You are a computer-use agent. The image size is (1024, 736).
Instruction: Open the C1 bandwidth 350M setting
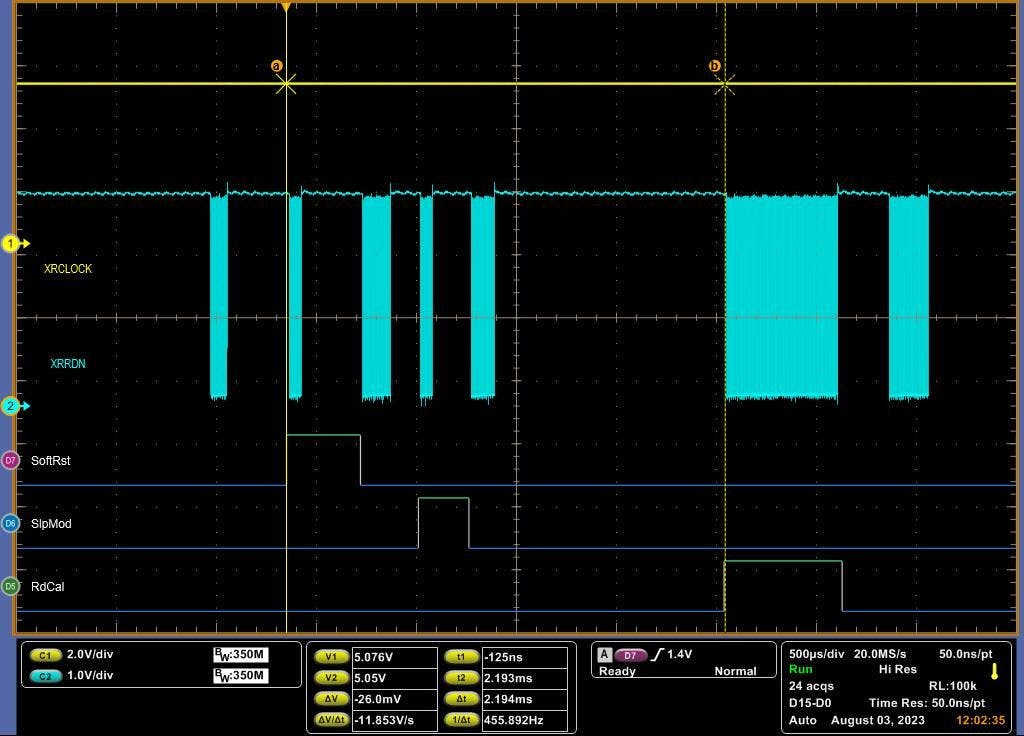[240, 655]
